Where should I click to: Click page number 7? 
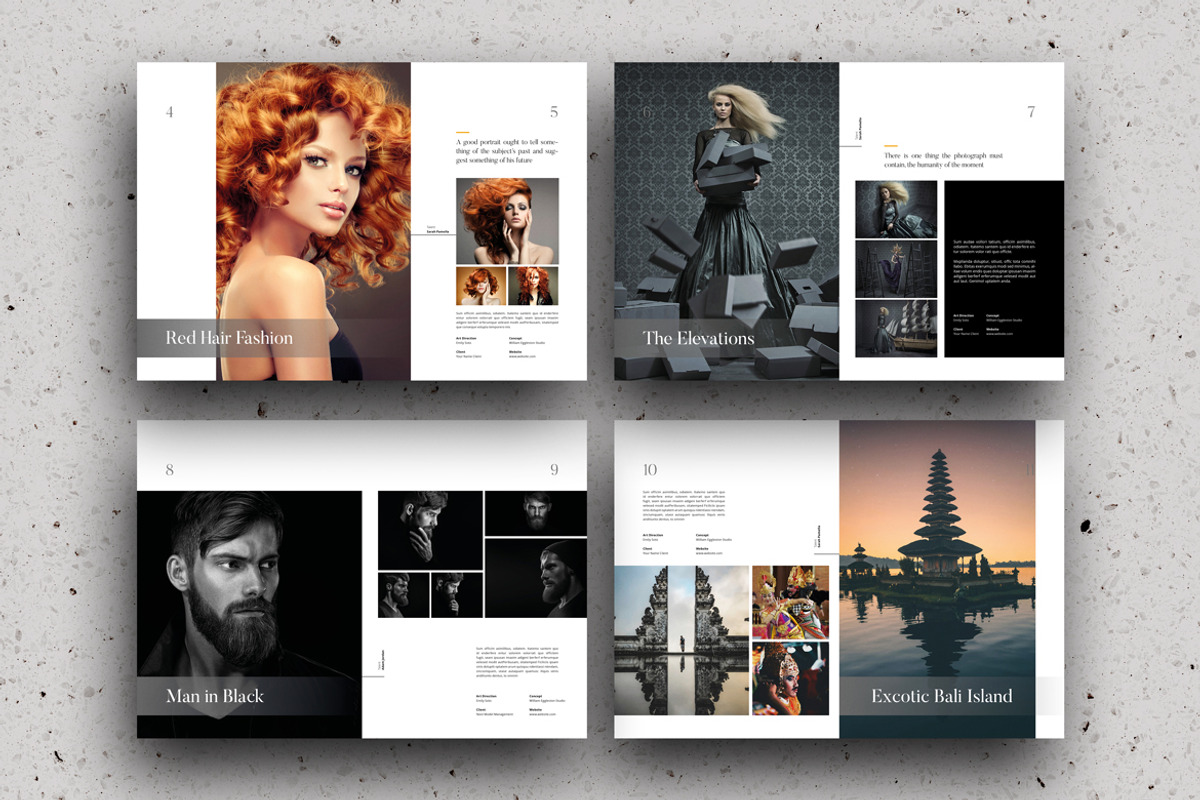click(1031, 112)
